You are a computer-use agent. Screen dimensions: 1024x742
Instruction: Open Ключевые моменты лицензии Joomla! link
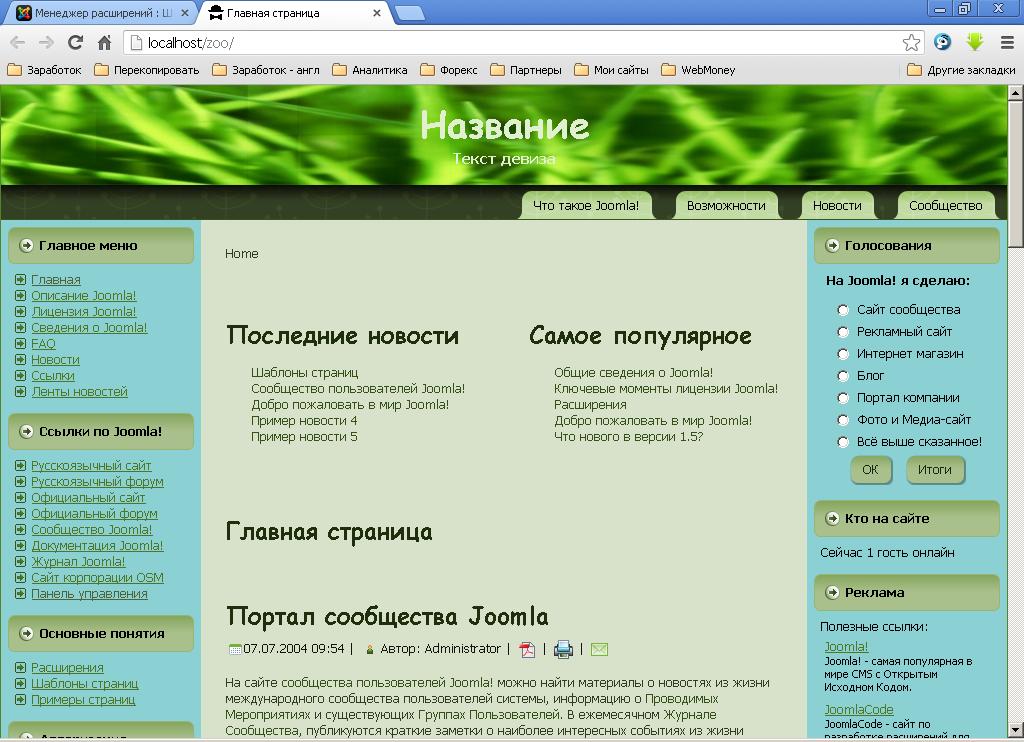click(666, 389)
